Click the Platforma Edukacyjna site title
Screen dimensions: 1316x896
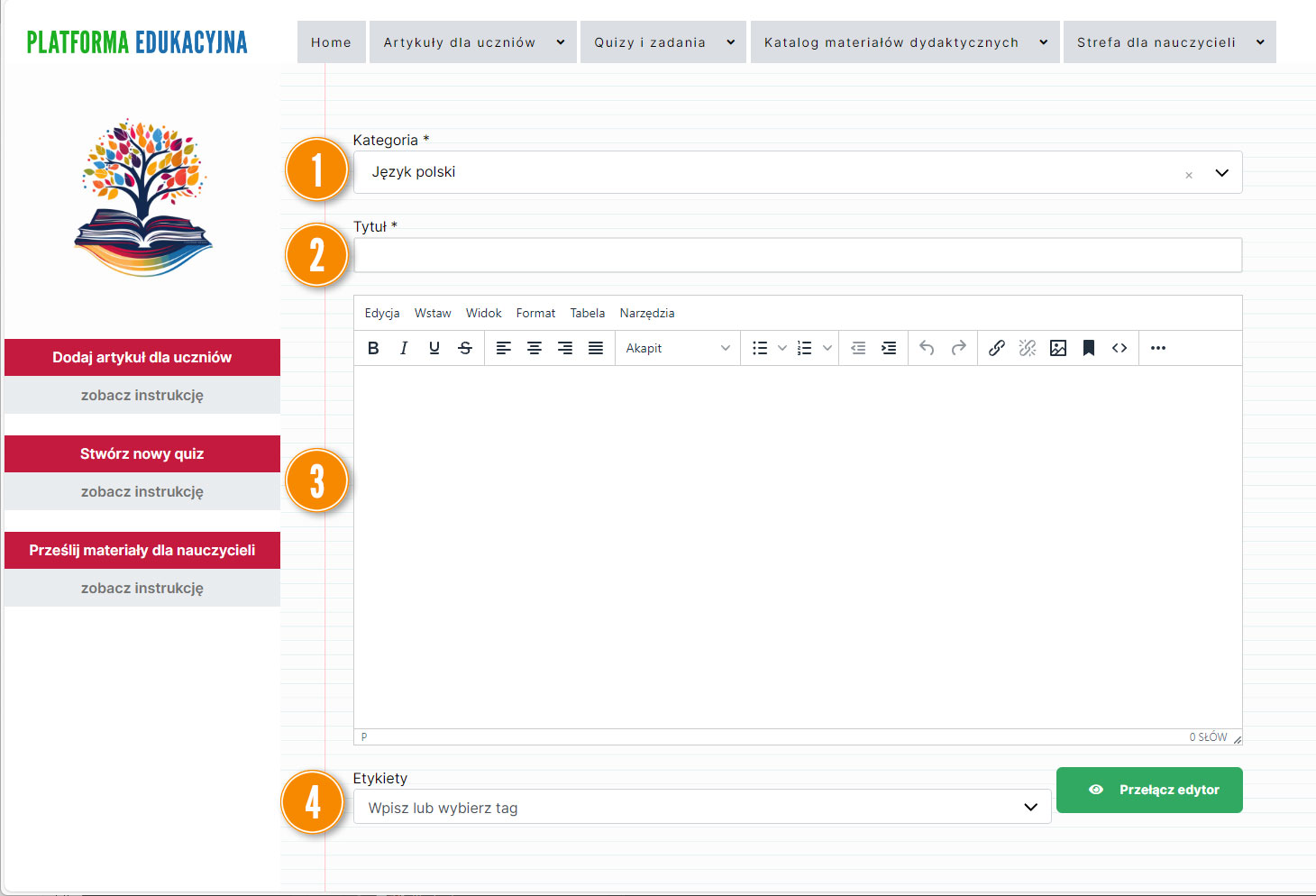click(137, 41)
